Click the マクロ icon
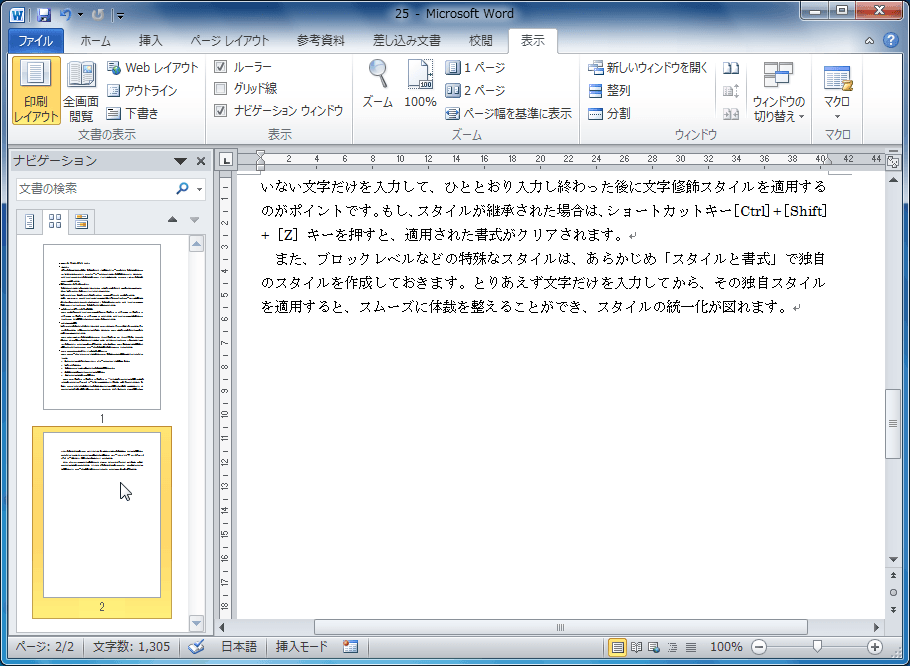910x666 pixels. [x=837, y=78]
